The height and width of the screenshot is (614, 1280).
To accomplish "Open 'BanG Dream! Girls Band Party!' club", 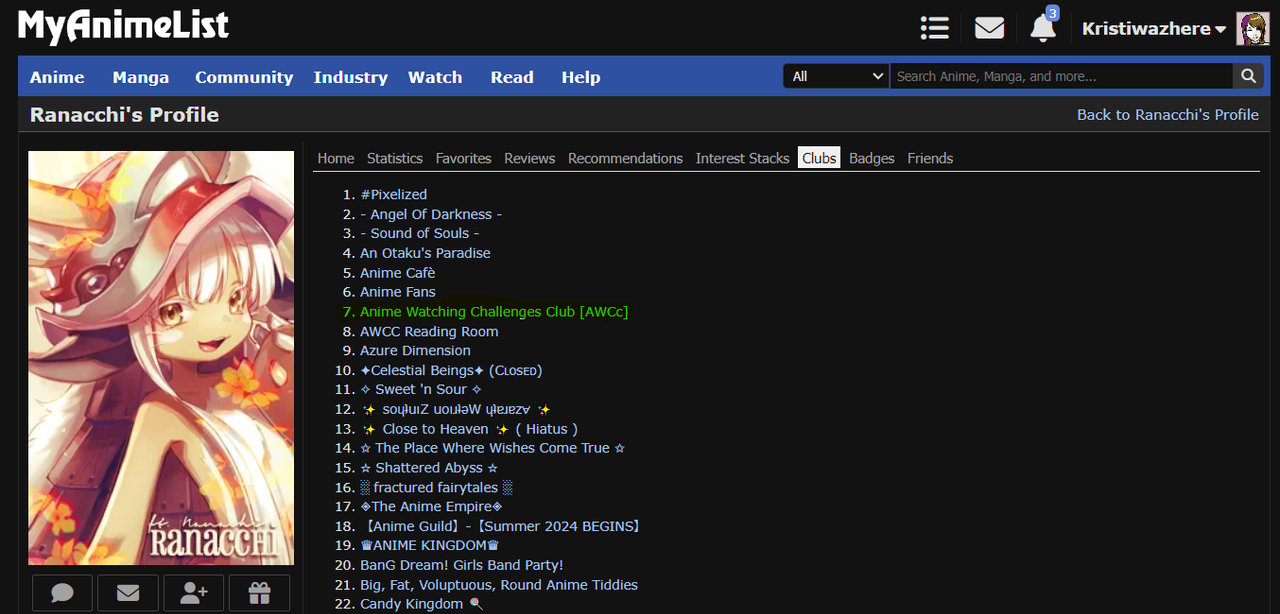I will 462,565.
